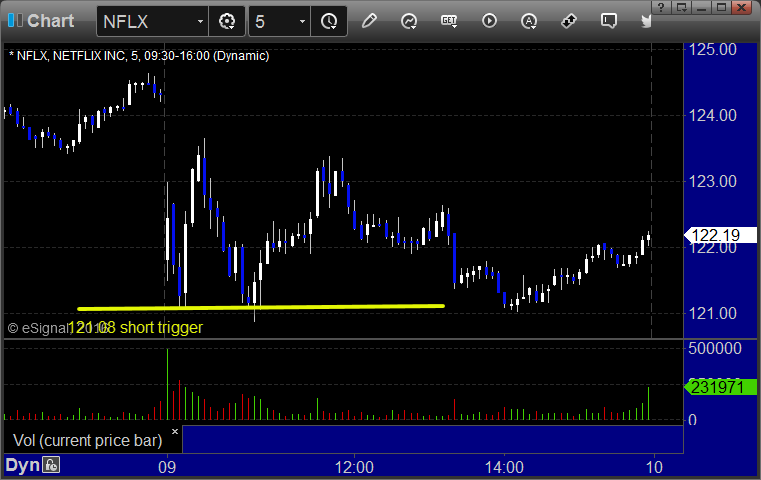Open the studies icon with chart line in circle

point(409,21)
